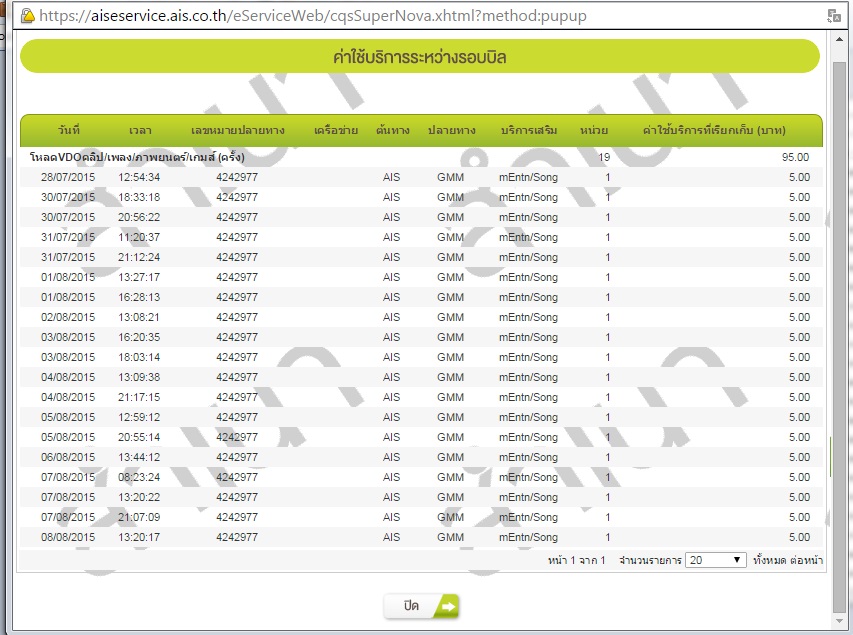Viewport: 853px width, 635px height.
Task: Click the ทั้งหมด ต่อหน้า label
Action: (x=788, y=560)
